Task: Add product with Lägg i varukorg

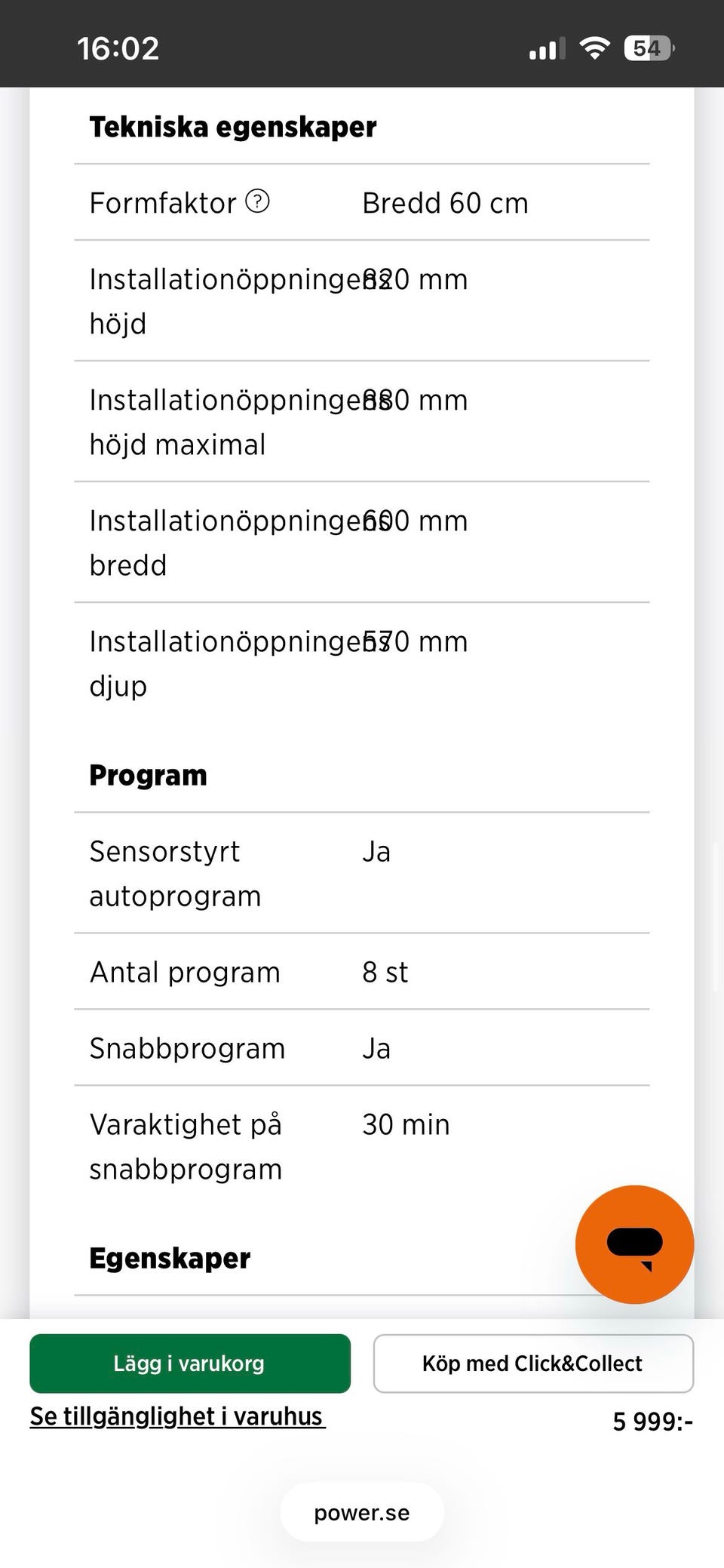Action: 190,1364
